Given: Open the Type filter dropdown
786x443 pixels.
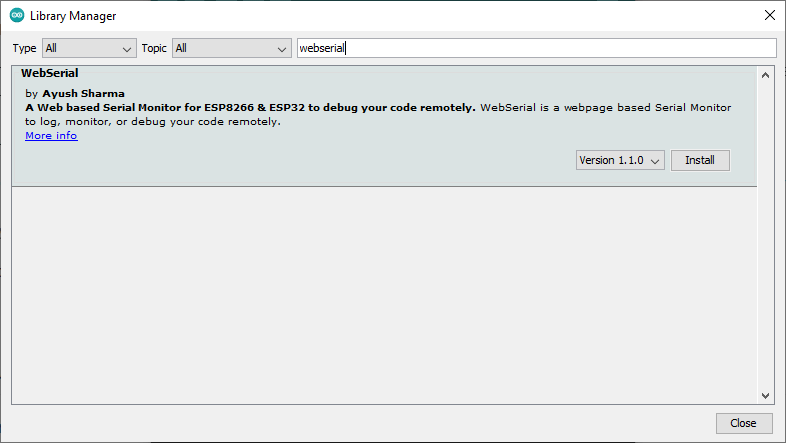Looking at the screenshot, I should 89,48.
